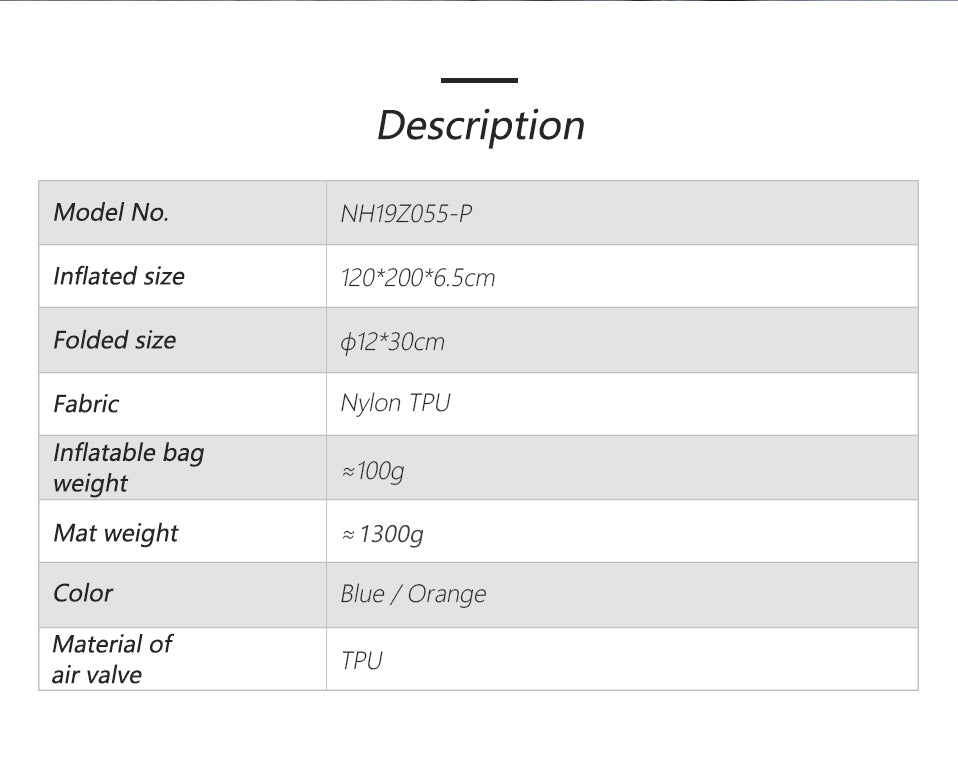Screen dimensions: 958x776
Task: Select the 120*200*6.5cm value
Action: tap(418, 277)
